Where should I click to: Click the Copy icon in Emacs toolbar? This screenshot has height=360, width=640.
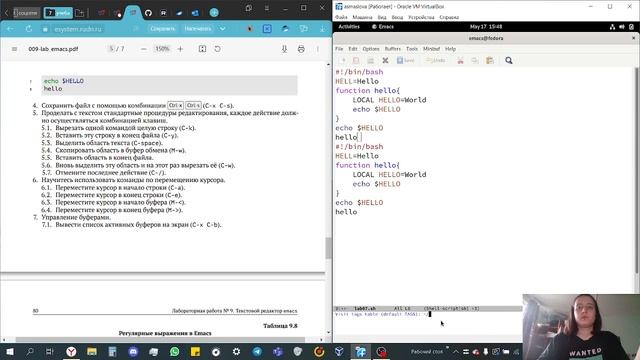pos(475,60)
